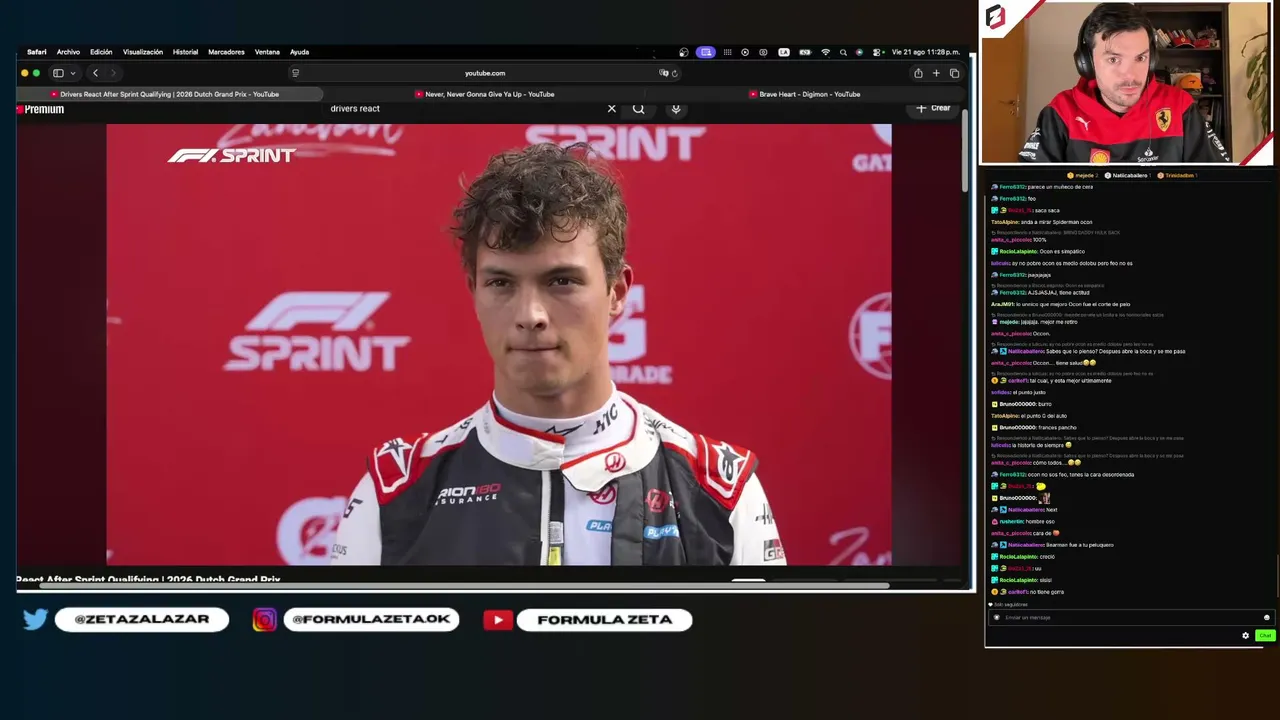
Task: Click the 'no tiene gorra' chat message
Action: tap(1028, 592)
